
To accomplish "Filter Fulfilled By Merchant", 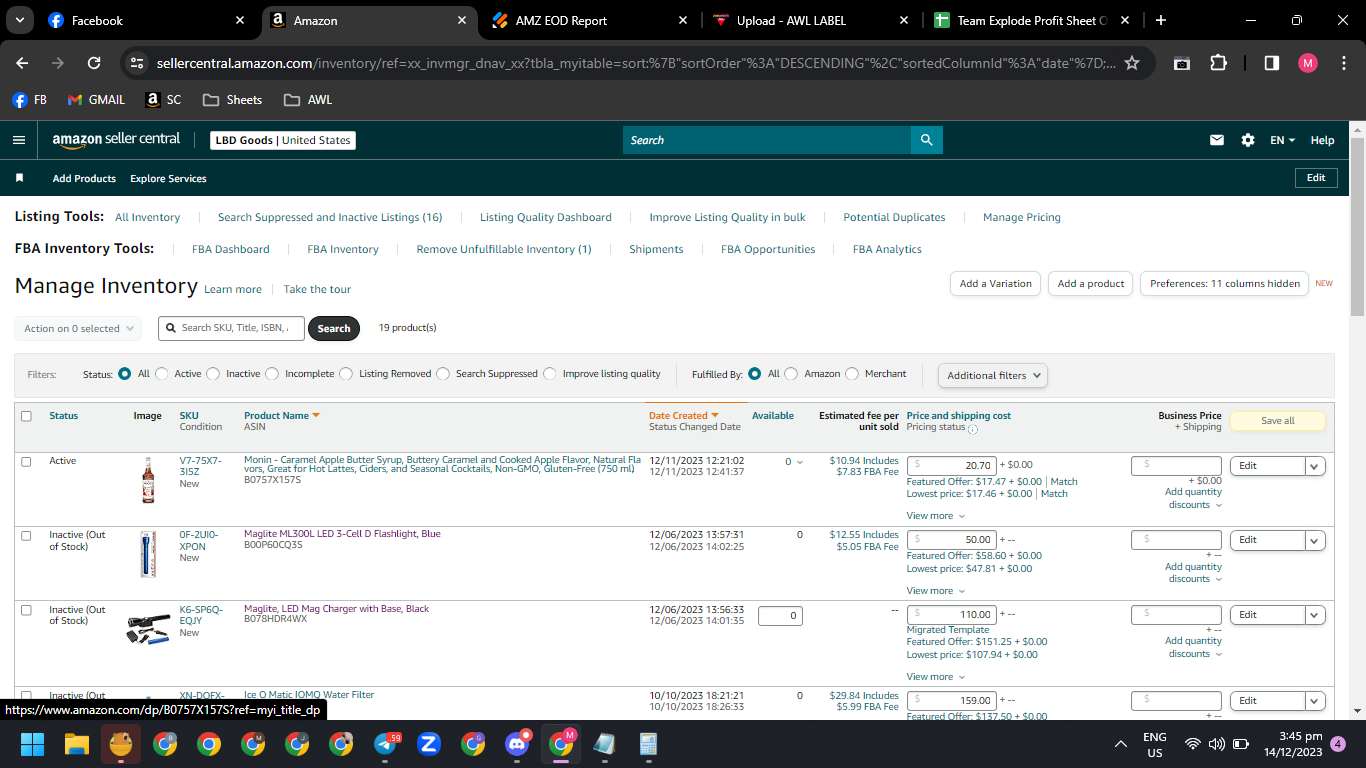I will click(852, 374).
